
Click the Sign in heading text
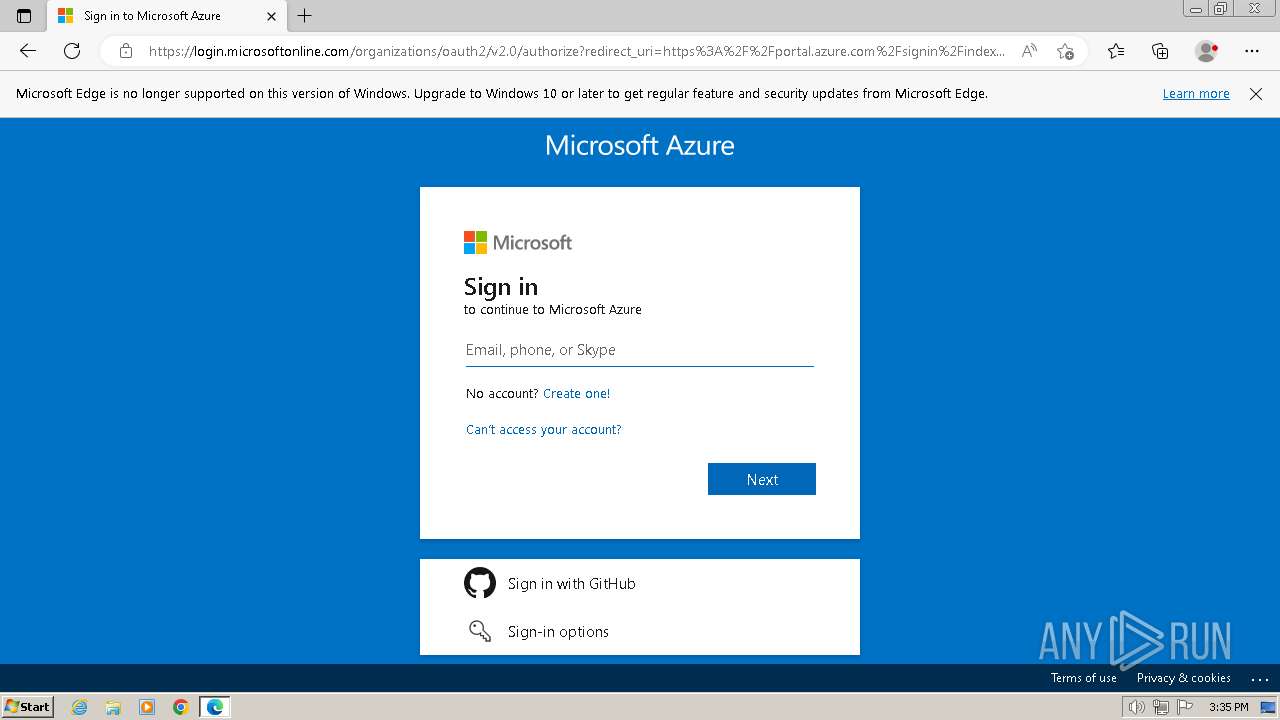[x=501, y=287]
